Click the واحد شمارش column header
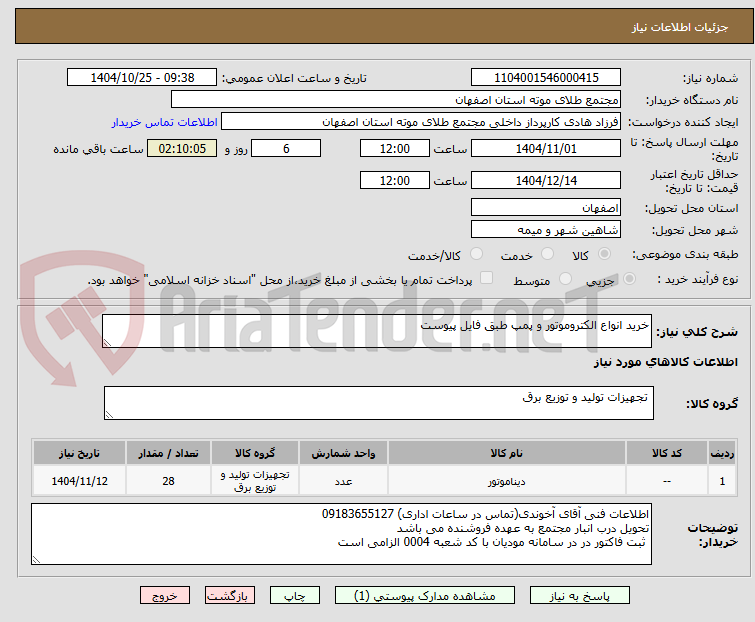Viewport: 755px width, 622px height. coord(343,453)
